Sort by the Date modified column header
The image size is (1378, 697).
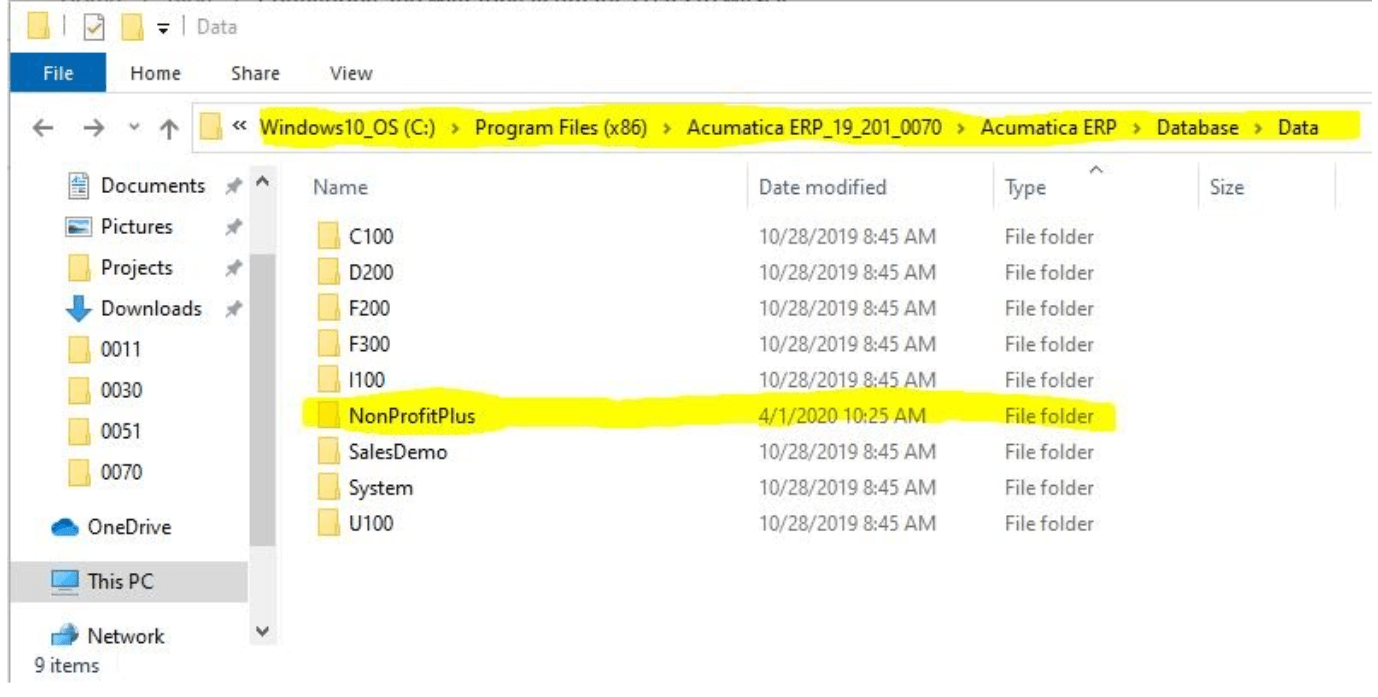pyautogui.click(x=822, y=187)
